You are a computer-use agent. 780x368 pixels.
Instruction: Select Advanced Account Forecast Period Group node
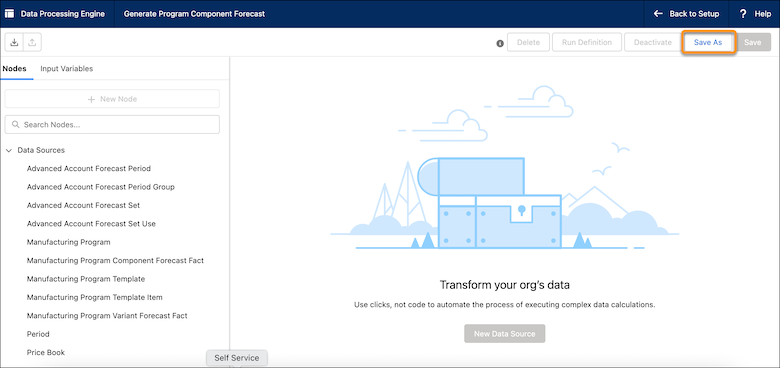point(100,187)
